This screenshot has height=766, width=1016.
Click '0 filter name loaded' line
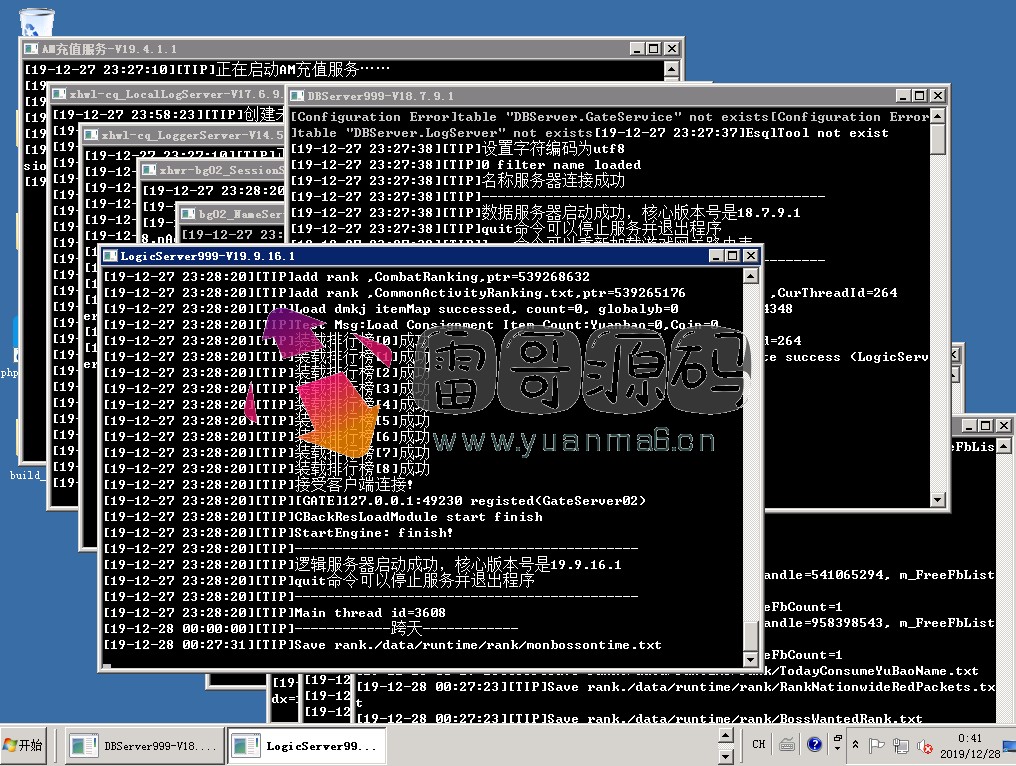coord(466,165)
